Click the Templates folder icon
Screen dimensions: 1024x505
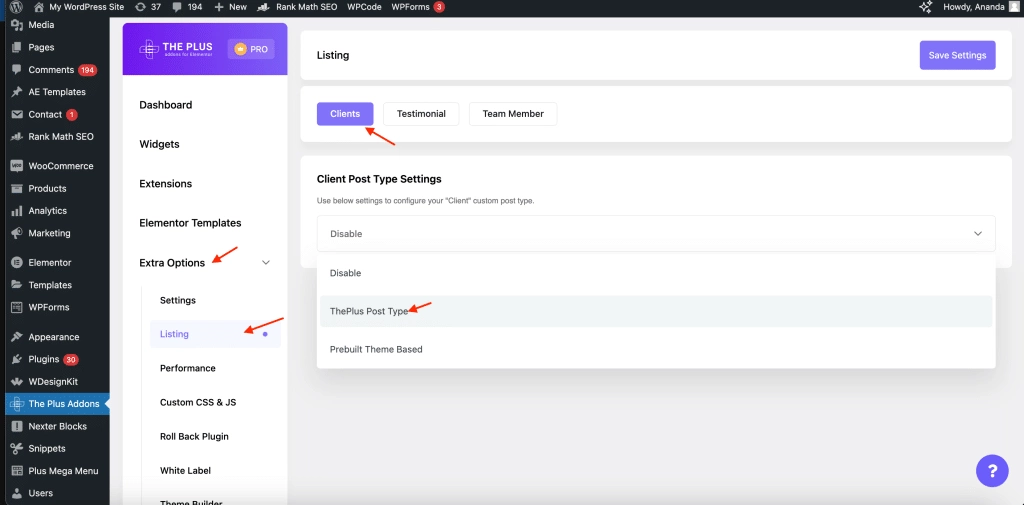click(17, 285)
